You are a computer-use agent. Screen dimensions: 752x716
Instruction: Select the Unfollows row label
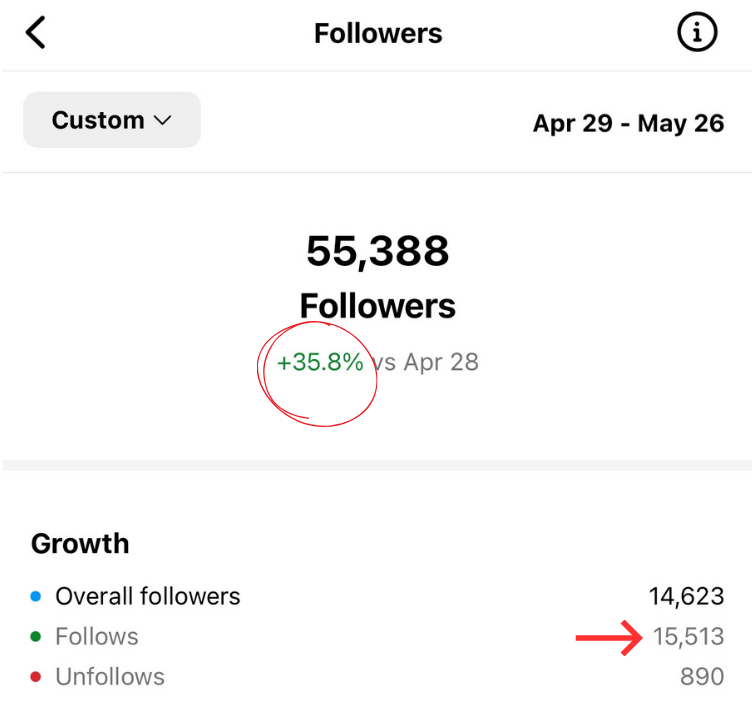110,677
